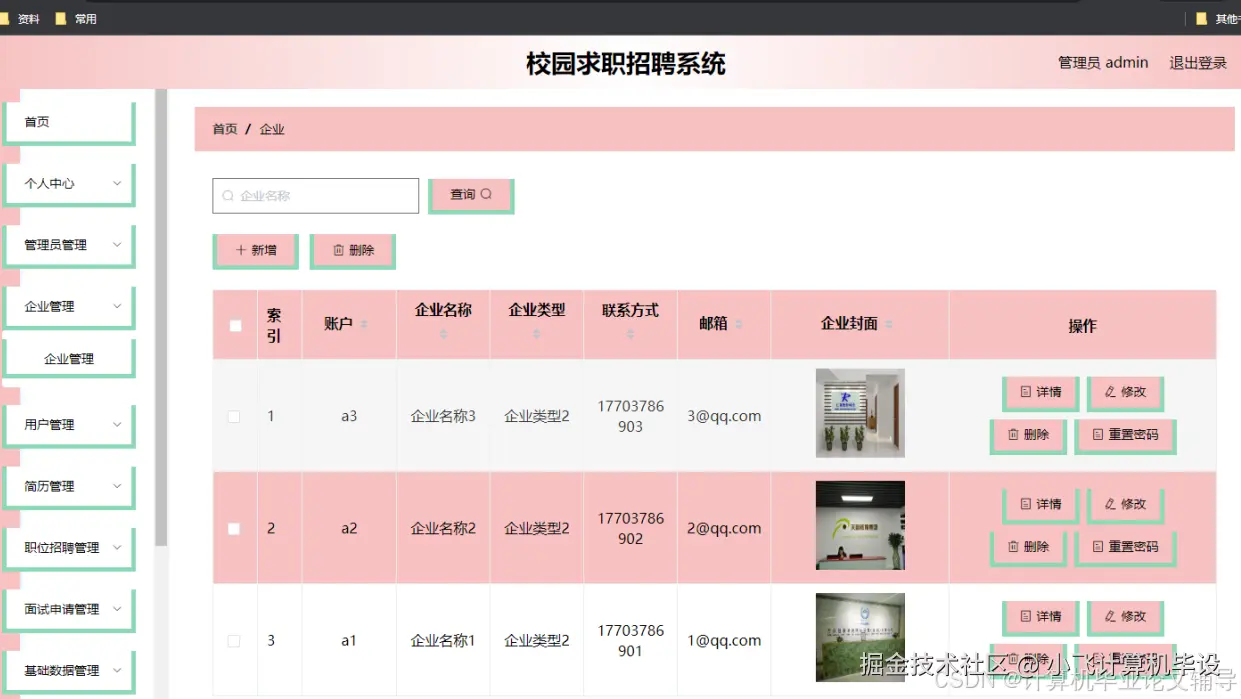The image size is (1241, 699).
Task: Click phone number 17703786901 cell
Action: click(631, 640)
